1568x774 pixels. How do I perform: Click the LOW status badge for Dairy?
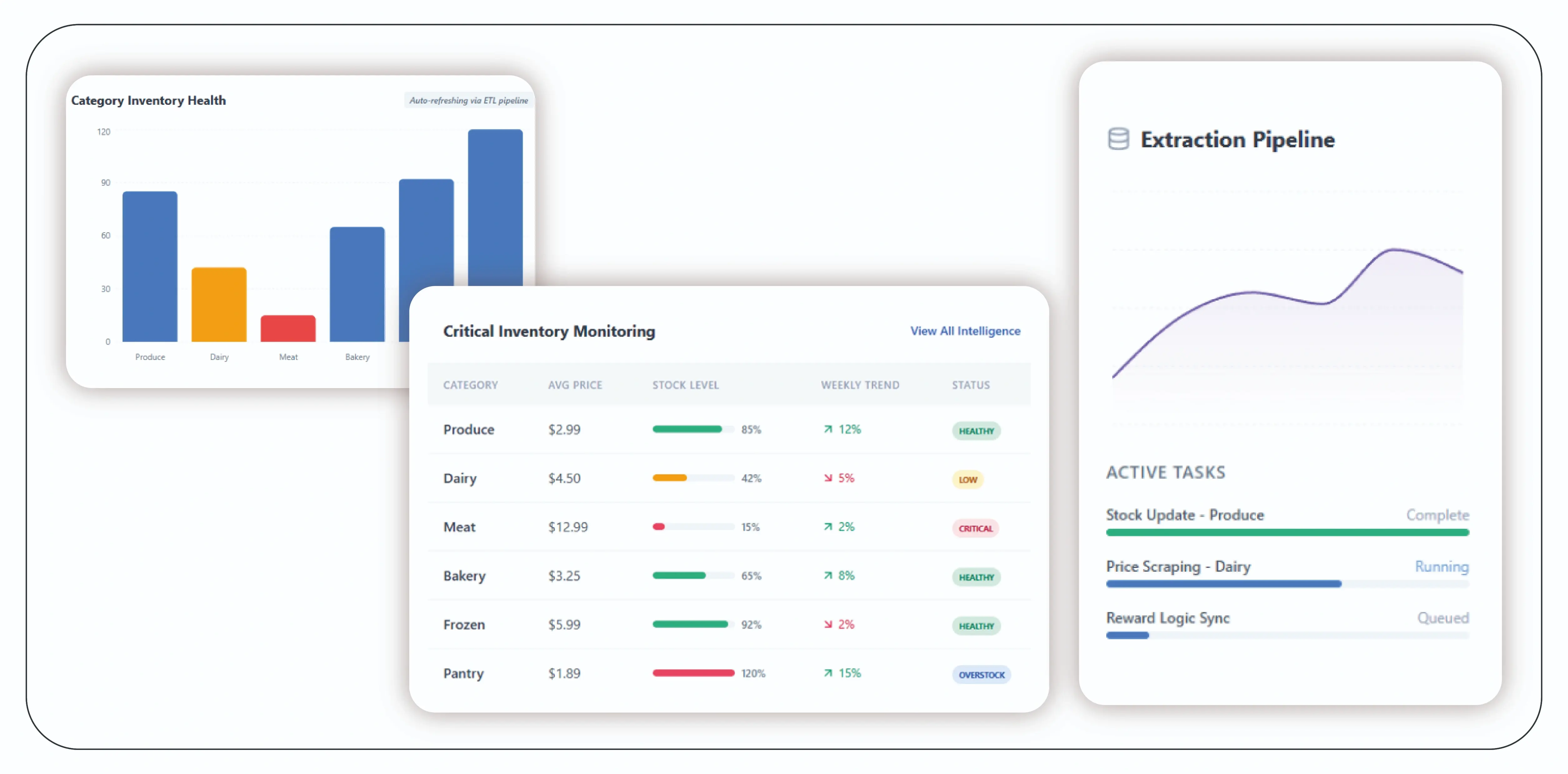coord(967,479)
